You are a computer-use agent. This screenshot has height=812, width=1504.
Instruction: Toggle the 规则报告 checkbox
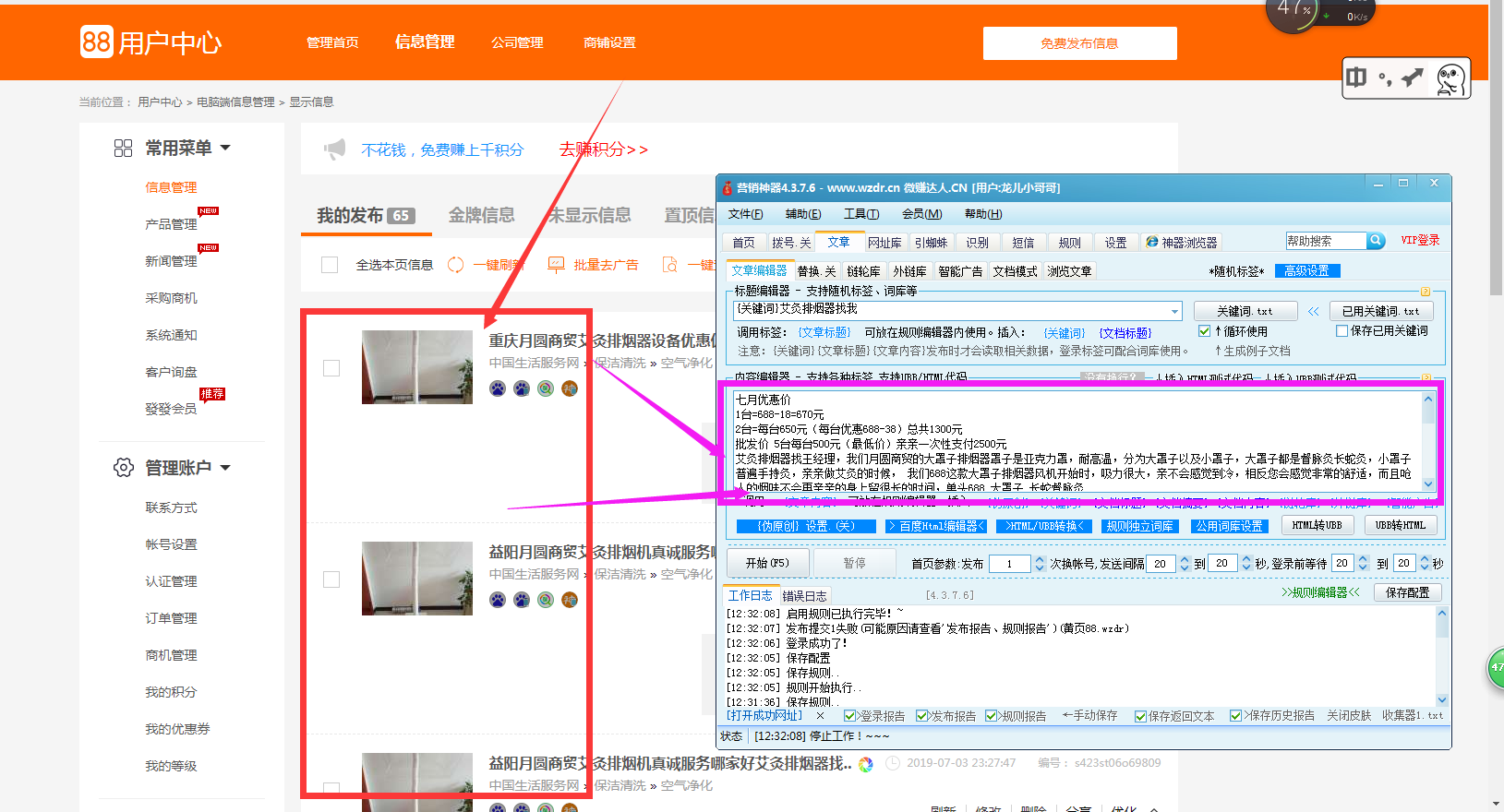(992, 716)
